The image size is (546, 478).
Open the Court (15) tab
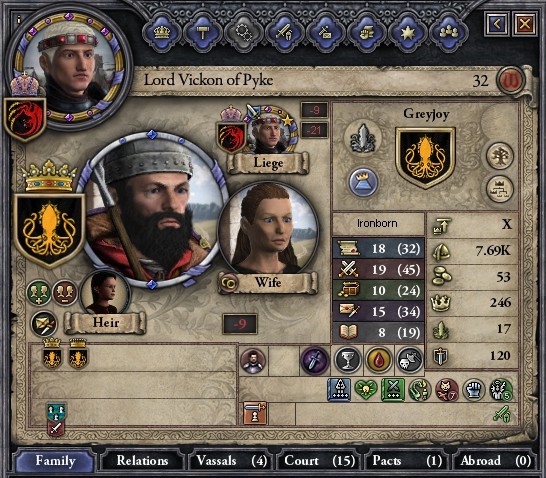[319, 461]
